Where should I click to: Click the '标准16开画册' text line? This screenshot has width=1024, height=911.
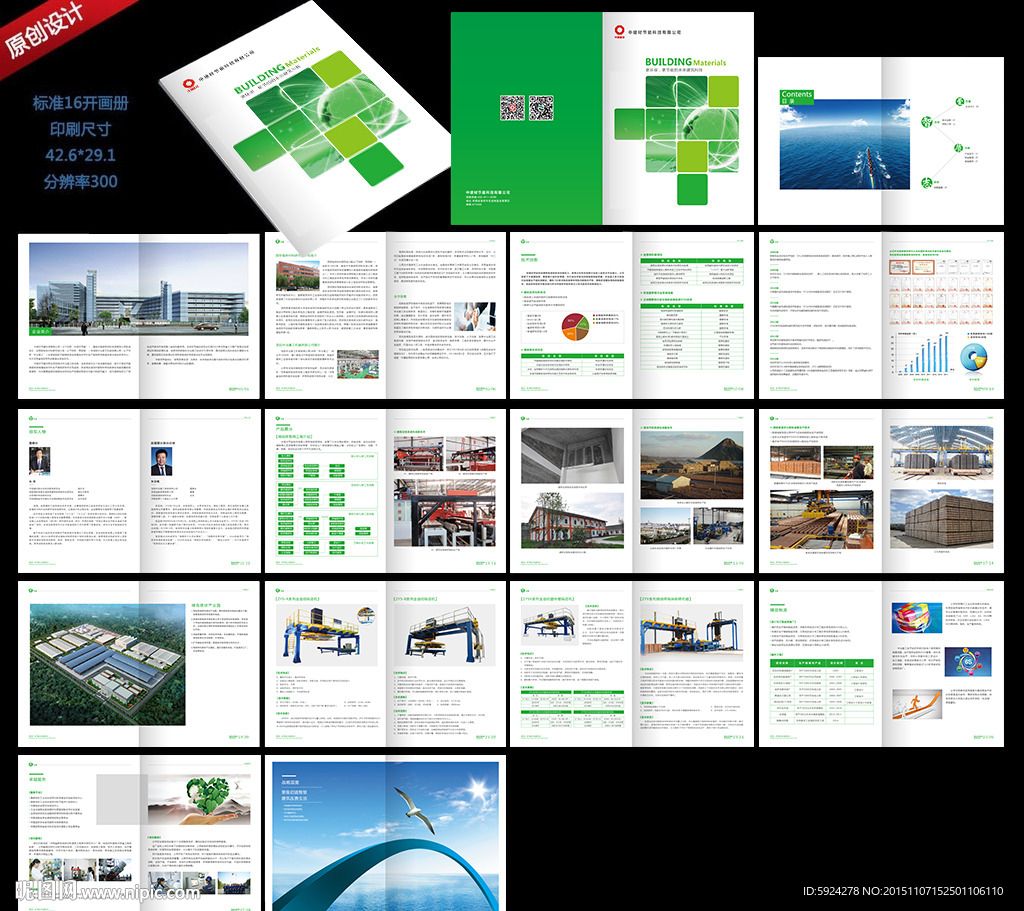(80, 103)
